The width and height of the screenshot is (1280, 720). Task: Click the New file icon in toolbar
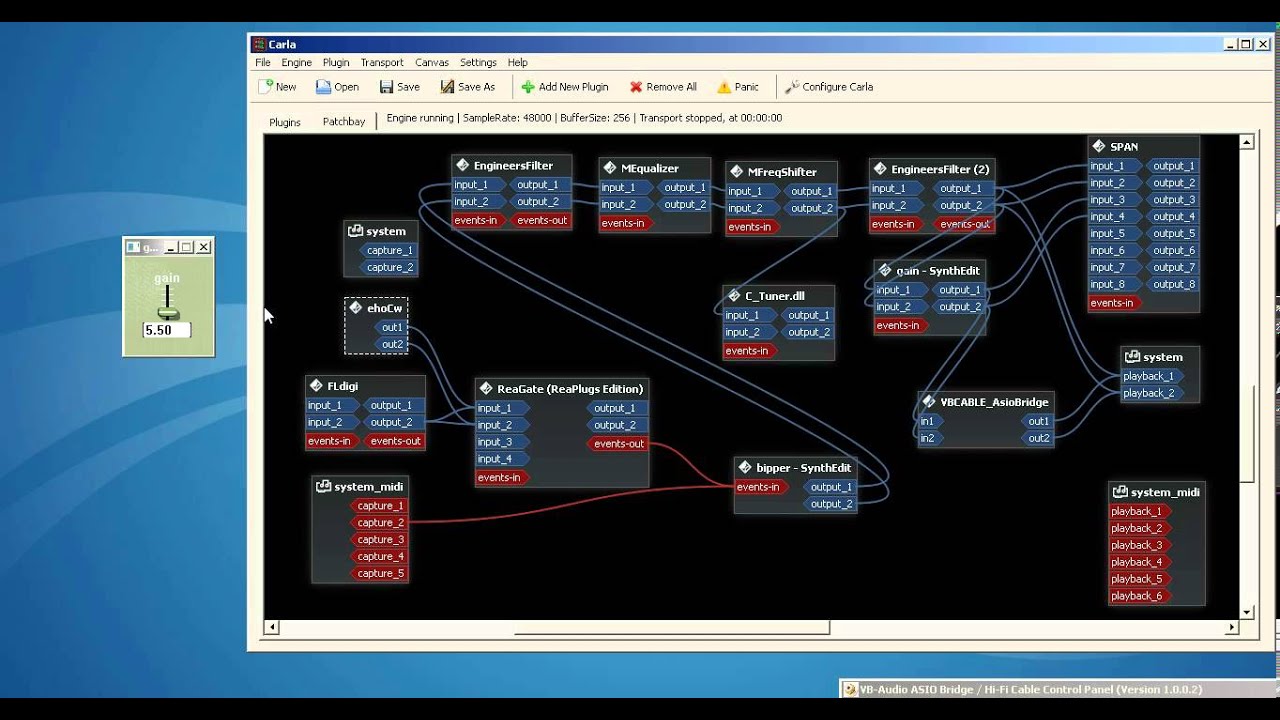coord(266,87)
